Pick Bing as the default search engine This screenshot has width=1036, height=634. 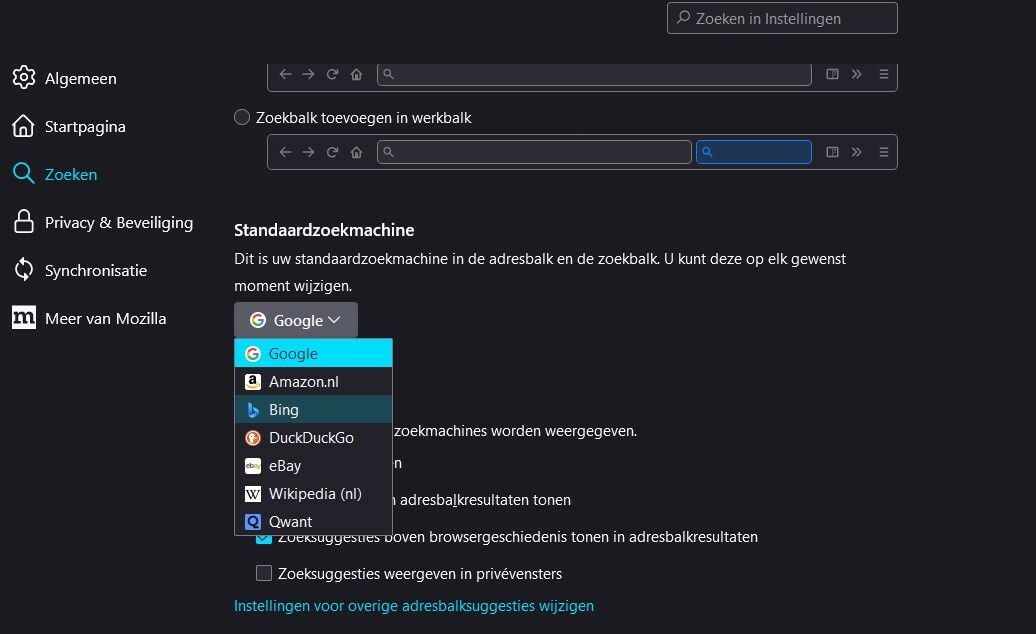pyautogui.click(x=313, y=409)
